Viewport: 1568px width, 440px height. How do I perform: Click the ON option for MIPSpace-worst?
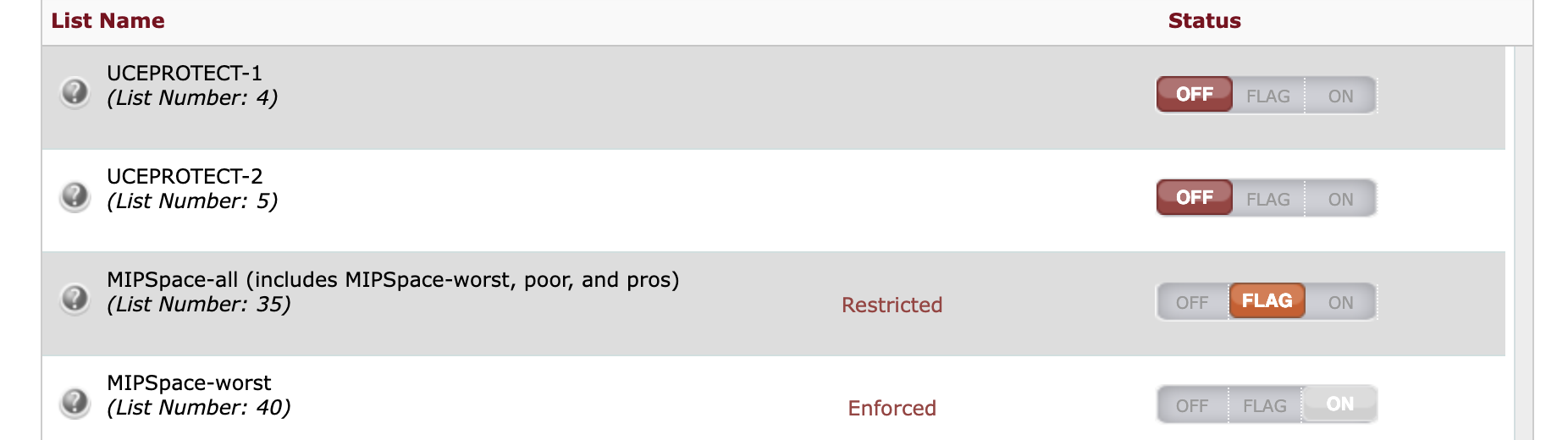[1339, 404]
